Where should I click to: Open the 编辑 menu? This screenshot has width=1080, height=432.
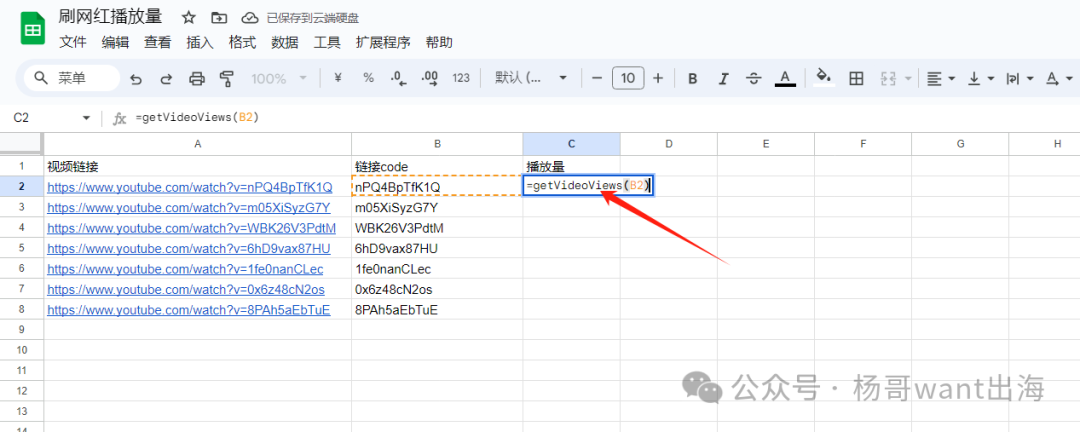tap(115, 43)
